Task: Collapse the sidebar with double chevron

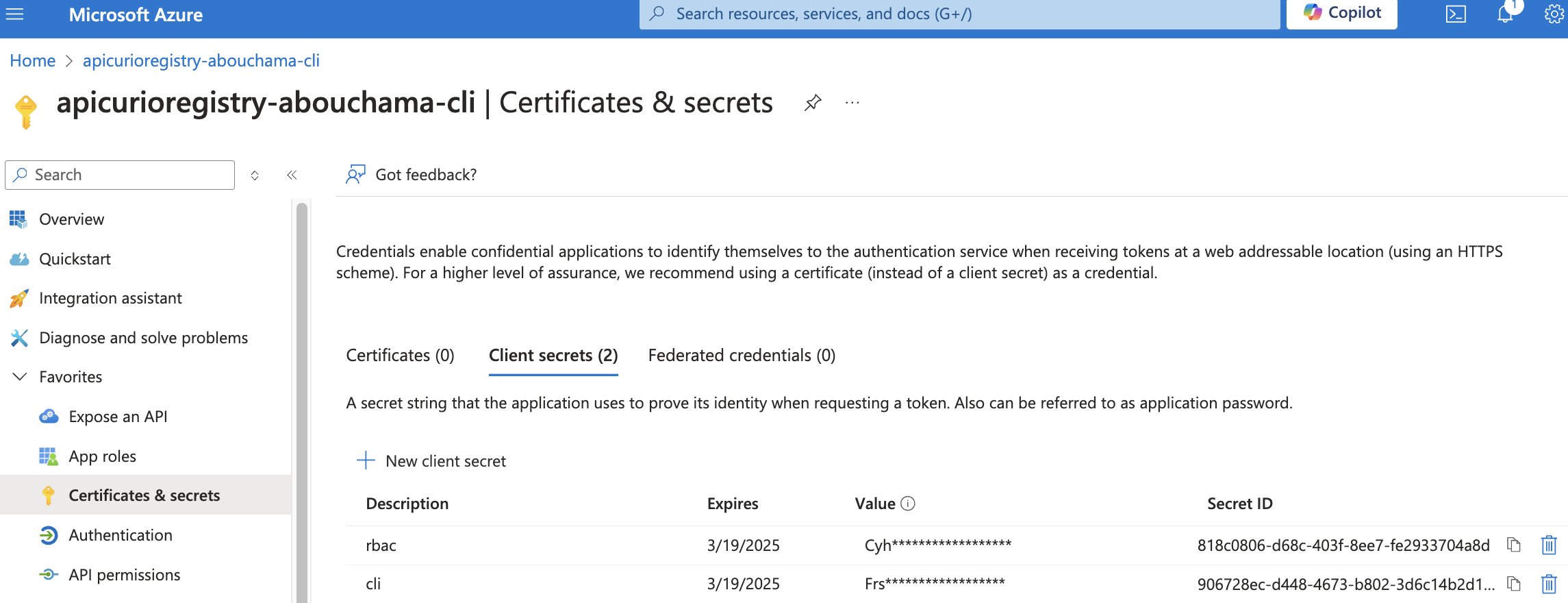Action: (292, 175)
